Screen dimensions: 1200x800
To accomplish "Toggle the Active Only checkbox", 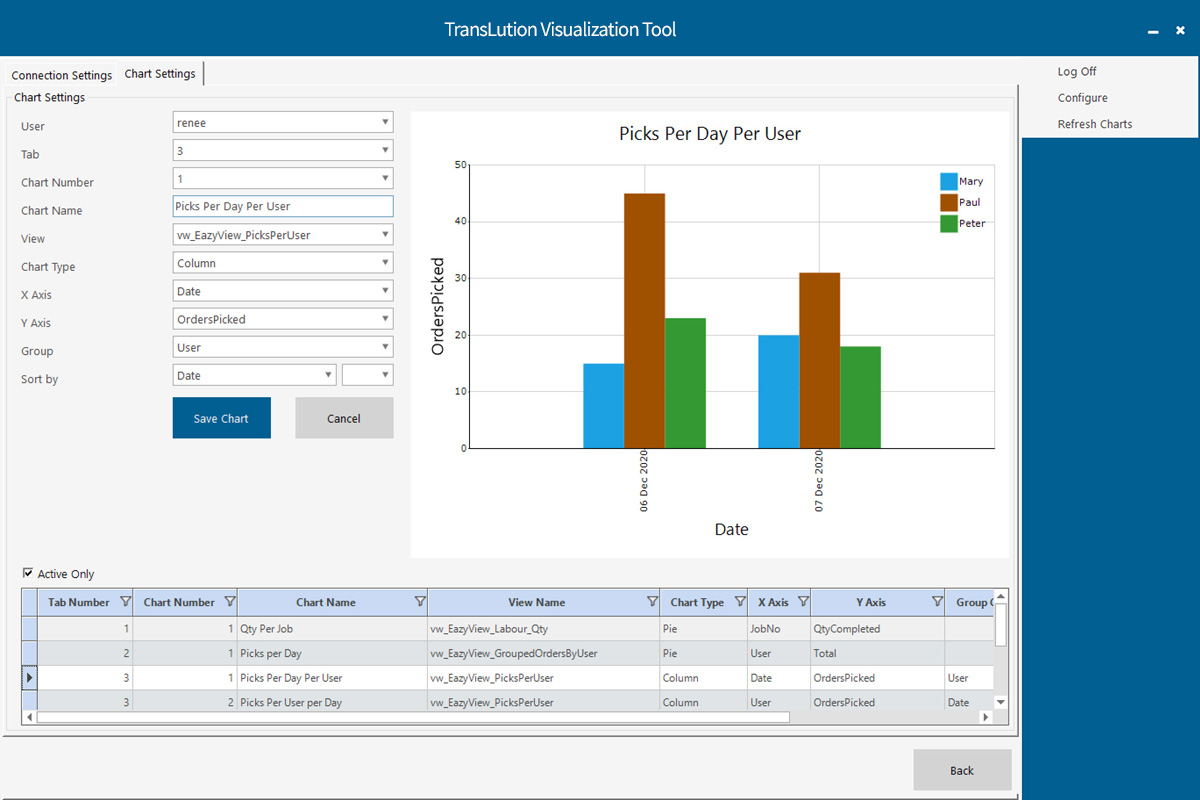I will click(x=28, y=573).
